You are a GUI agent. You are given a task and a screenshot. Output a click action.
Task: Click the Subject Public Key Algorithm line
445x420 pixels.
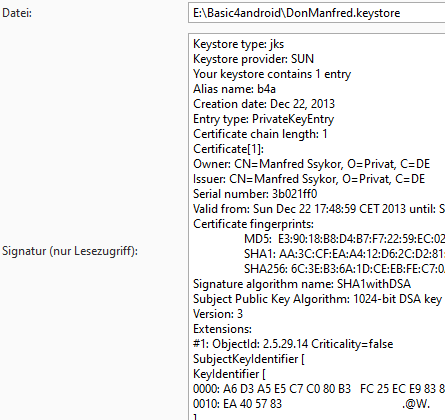317,299
